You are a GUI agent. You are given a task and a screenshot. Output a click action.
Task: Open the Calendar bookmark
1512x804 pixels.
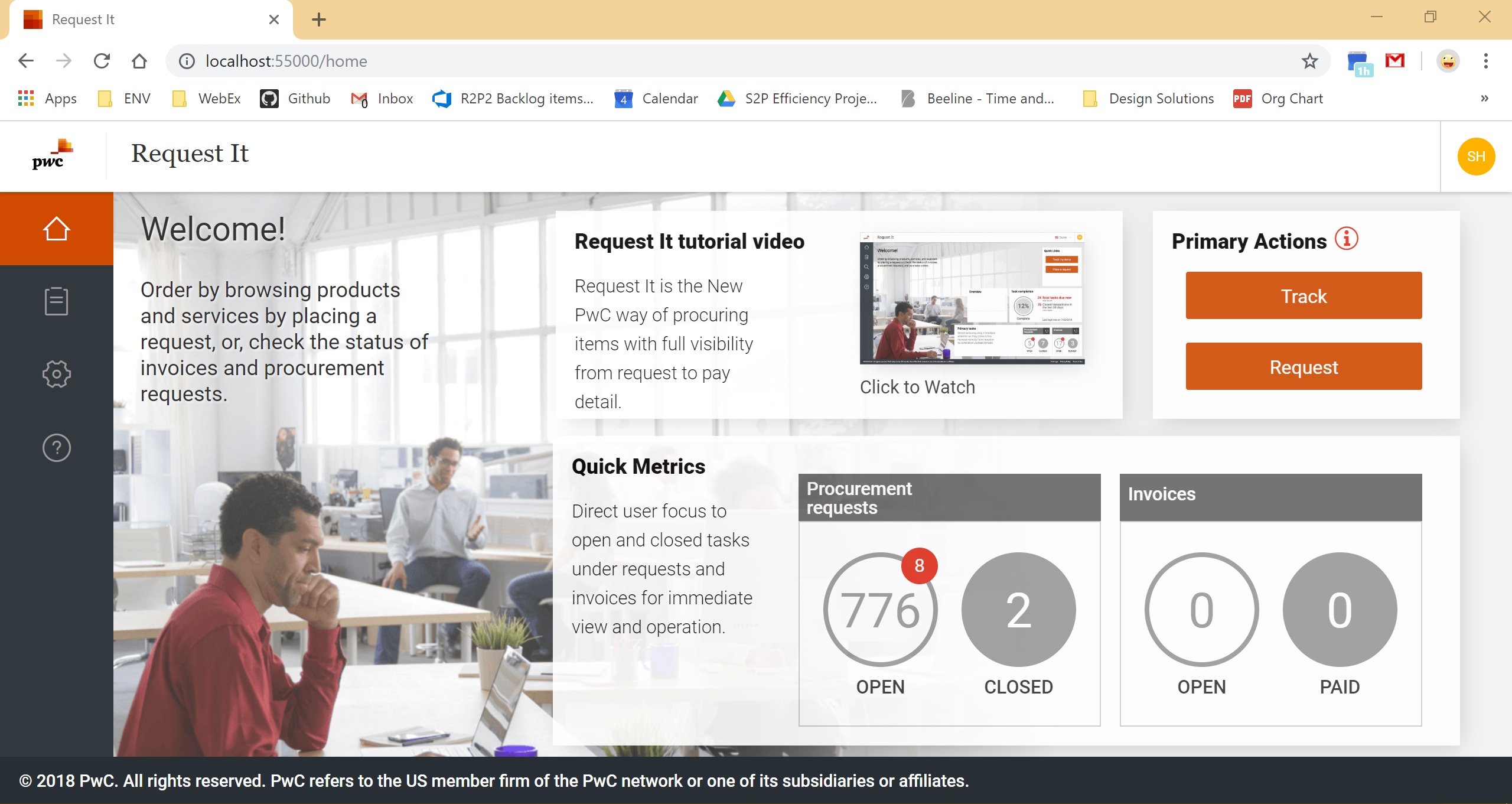point(670,98)
